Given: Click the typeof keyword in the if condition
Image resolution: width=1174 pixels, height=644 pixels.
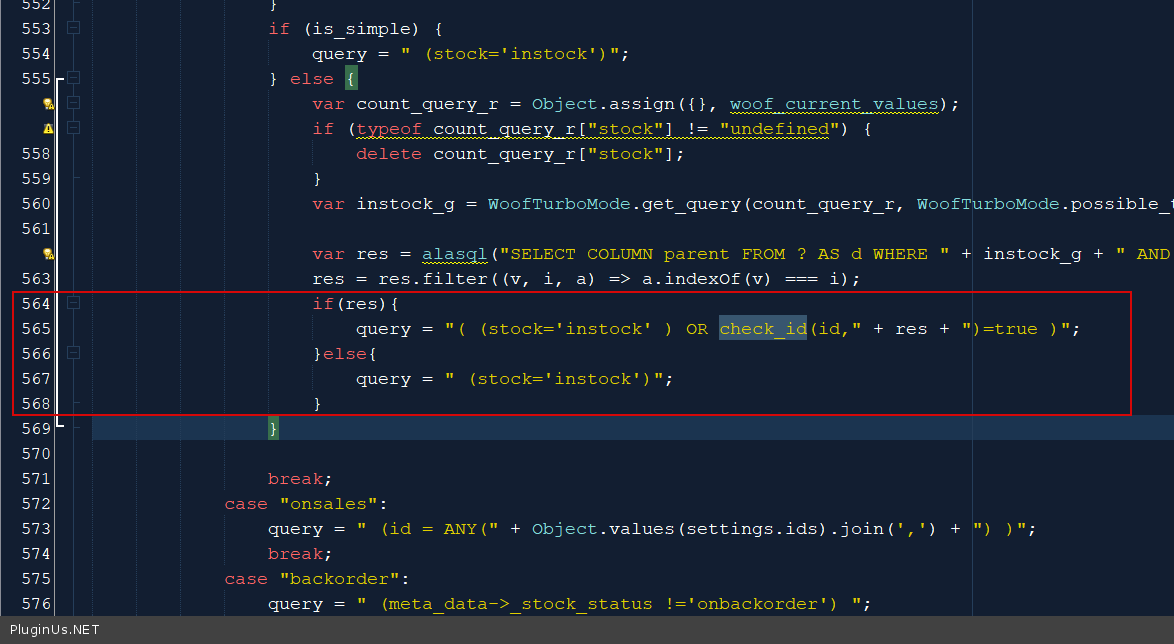Looking at the screenshot, I should click(389, 129).
